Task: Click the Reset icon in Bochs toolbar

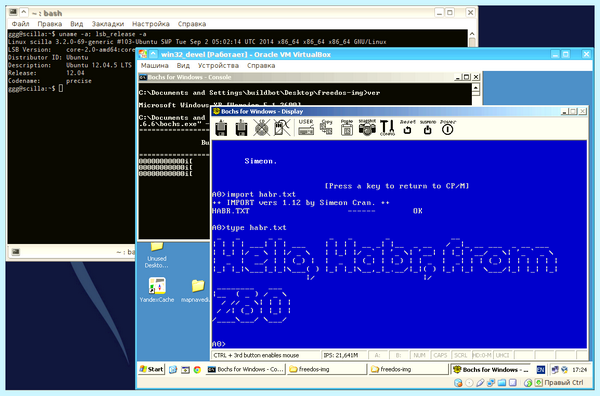Action: (407, 127)
